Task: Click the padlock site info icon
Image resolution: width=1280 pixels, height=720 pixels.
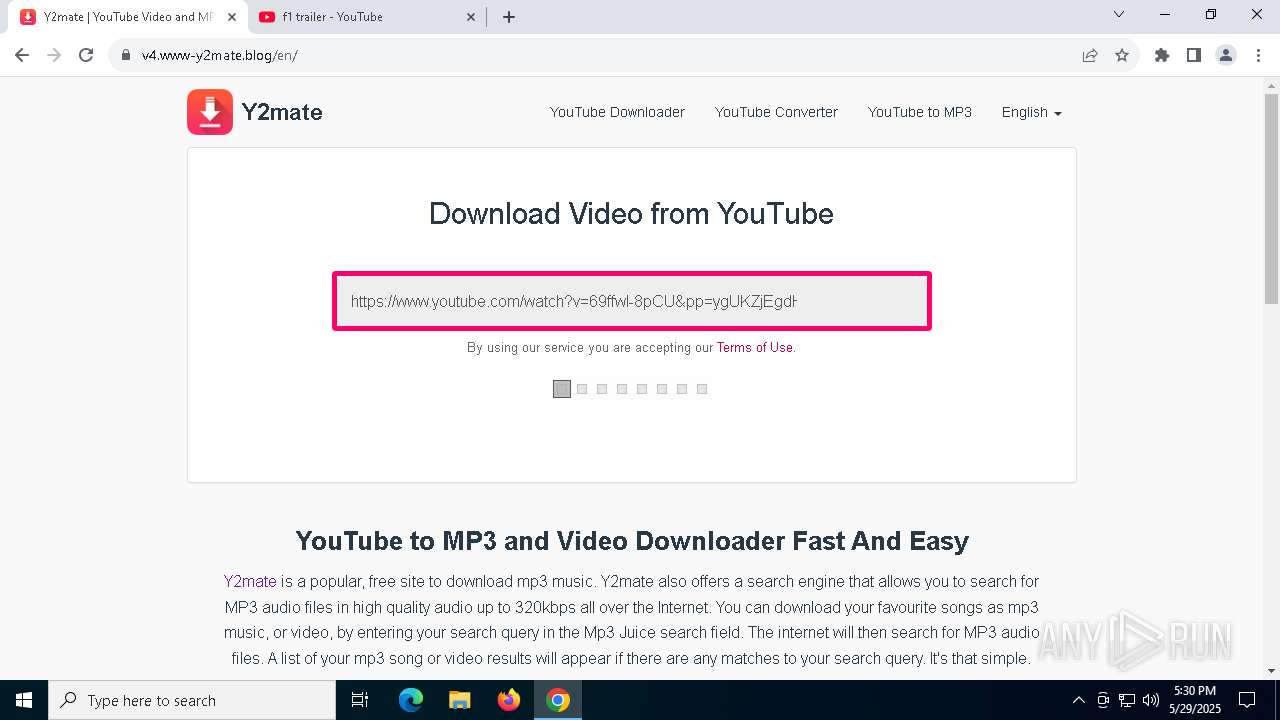Action: point(126,55)
